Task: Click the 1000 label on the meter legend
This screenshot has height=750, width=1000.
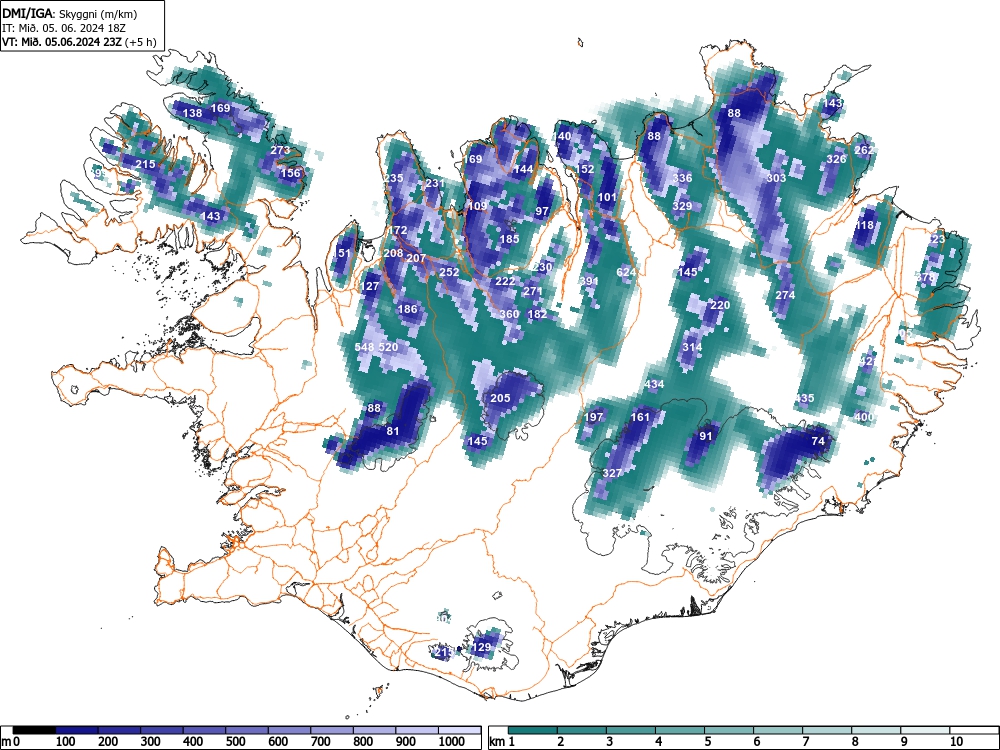Action: pos(452,742)
